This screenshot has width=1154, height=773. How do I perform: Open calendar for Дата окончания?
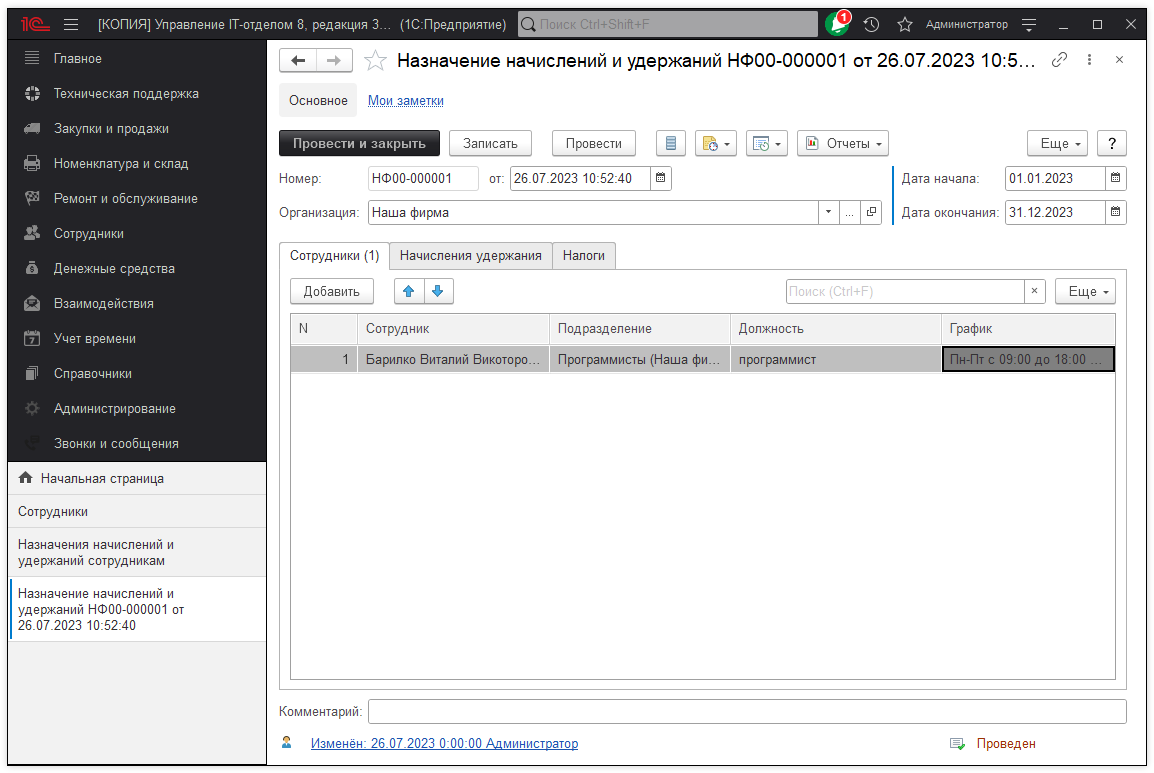tap(1115, 212)
